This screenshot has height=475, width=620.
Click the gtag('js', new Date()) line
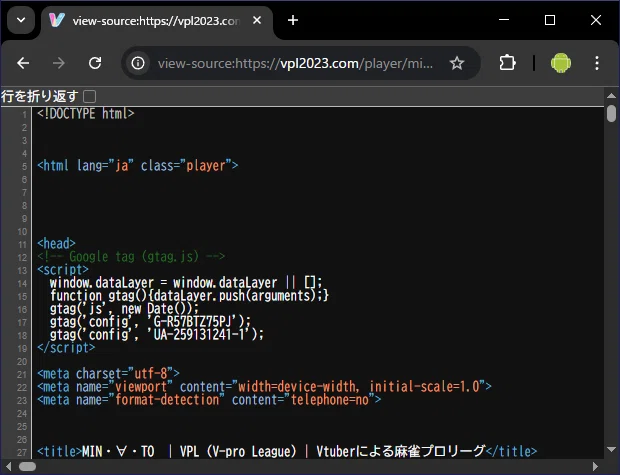124,308
